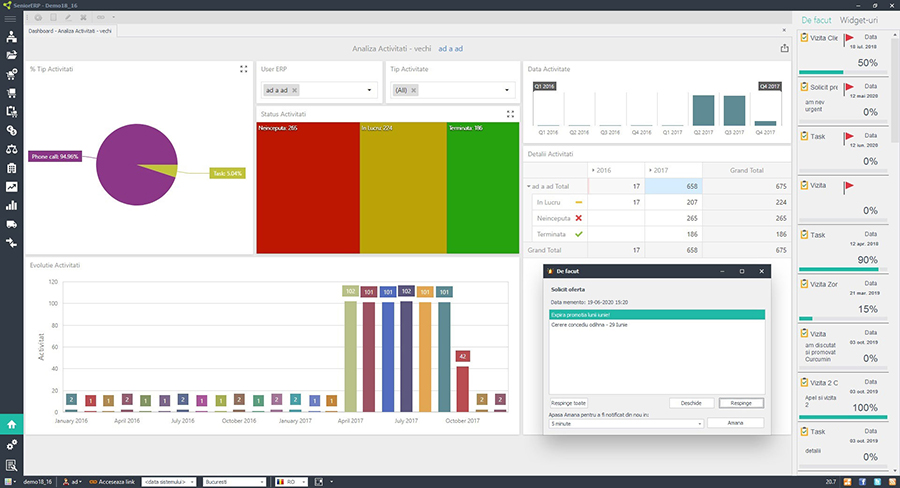Screen dimensions: 900x488
Task: Remove the ad a ad filter tag
Action: (x=294, y=90)
